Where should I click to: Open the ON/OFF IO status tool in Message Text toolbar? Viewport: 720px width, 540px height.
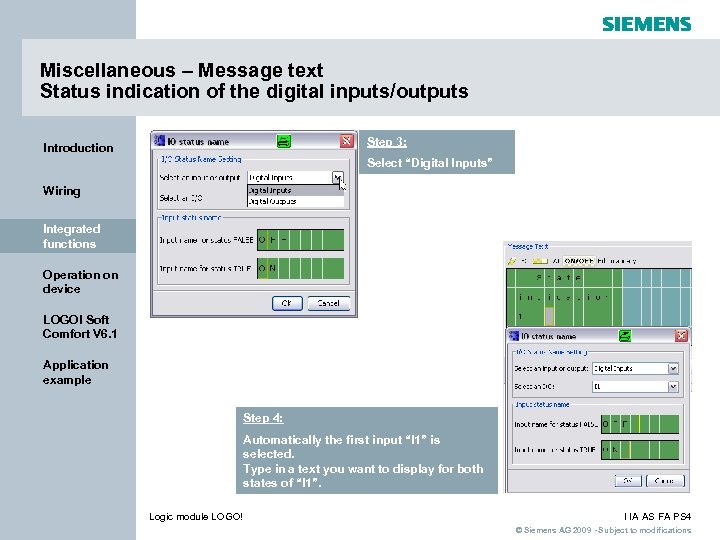click(579, 261)
